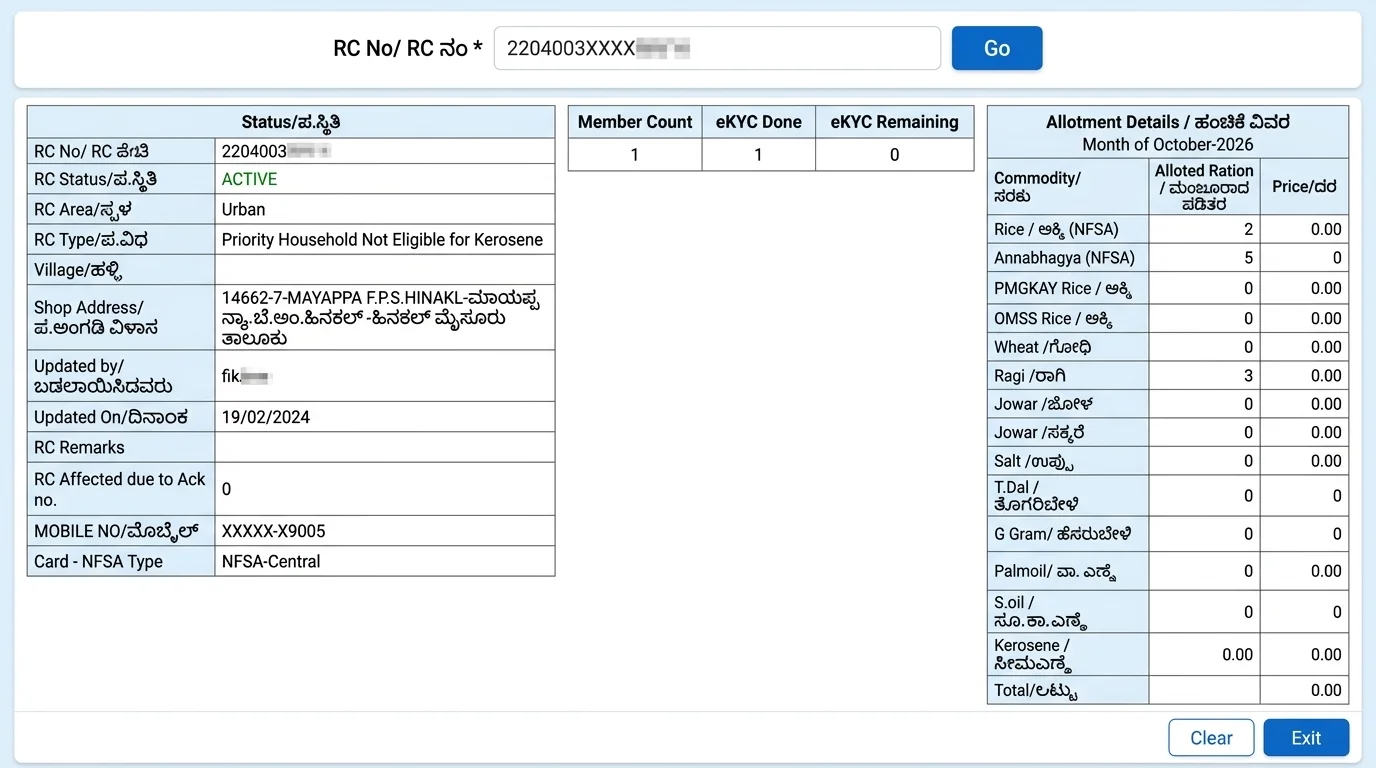The width and height of the screenshot is (1376, 768).
Task: Click the OMSS Rice commodity label
Action: click(x=1053, y=318)
